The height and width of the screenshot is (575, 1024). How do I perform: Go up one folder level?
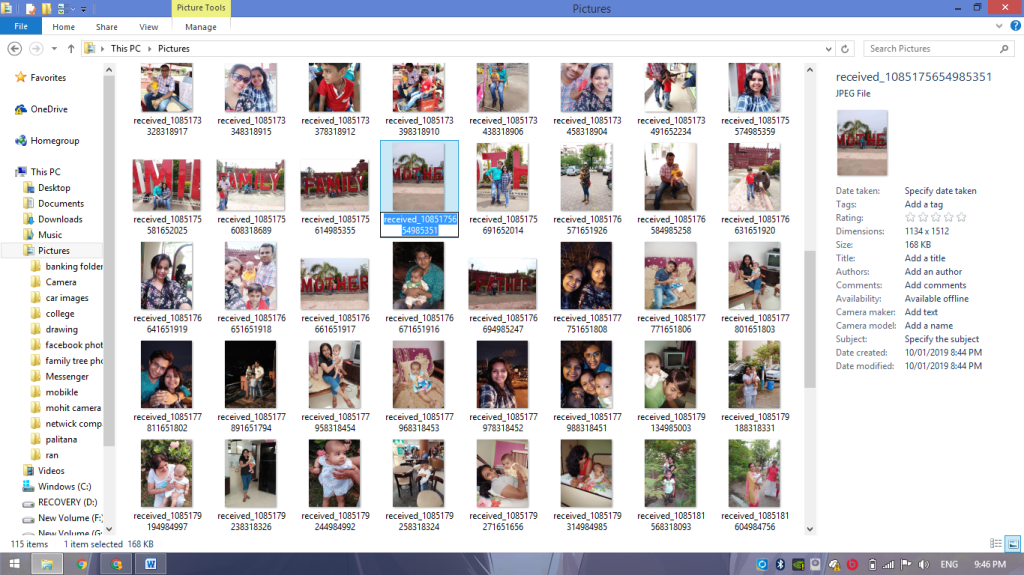[71, 48]
